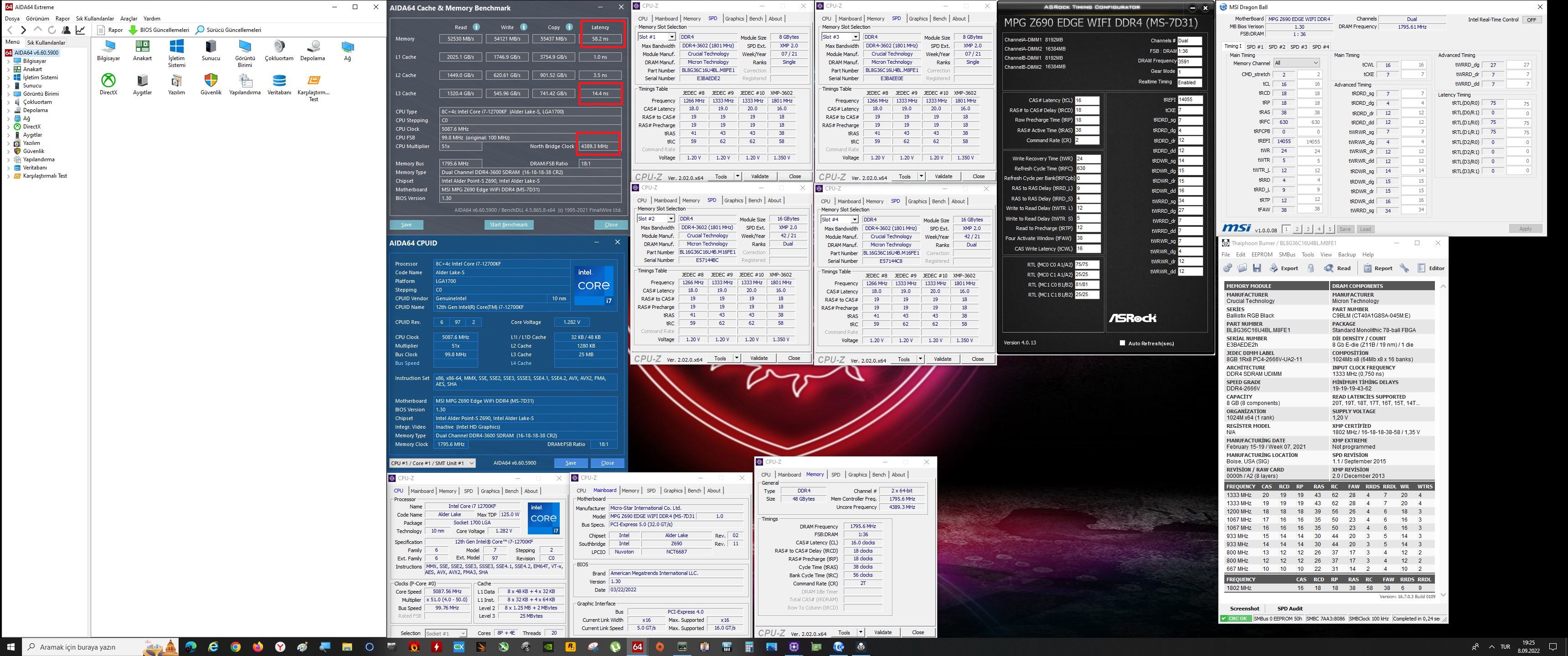
Task: Open Sürücü Güncellemeleri in AIDA64 toolbar
Action: (228, 30)
